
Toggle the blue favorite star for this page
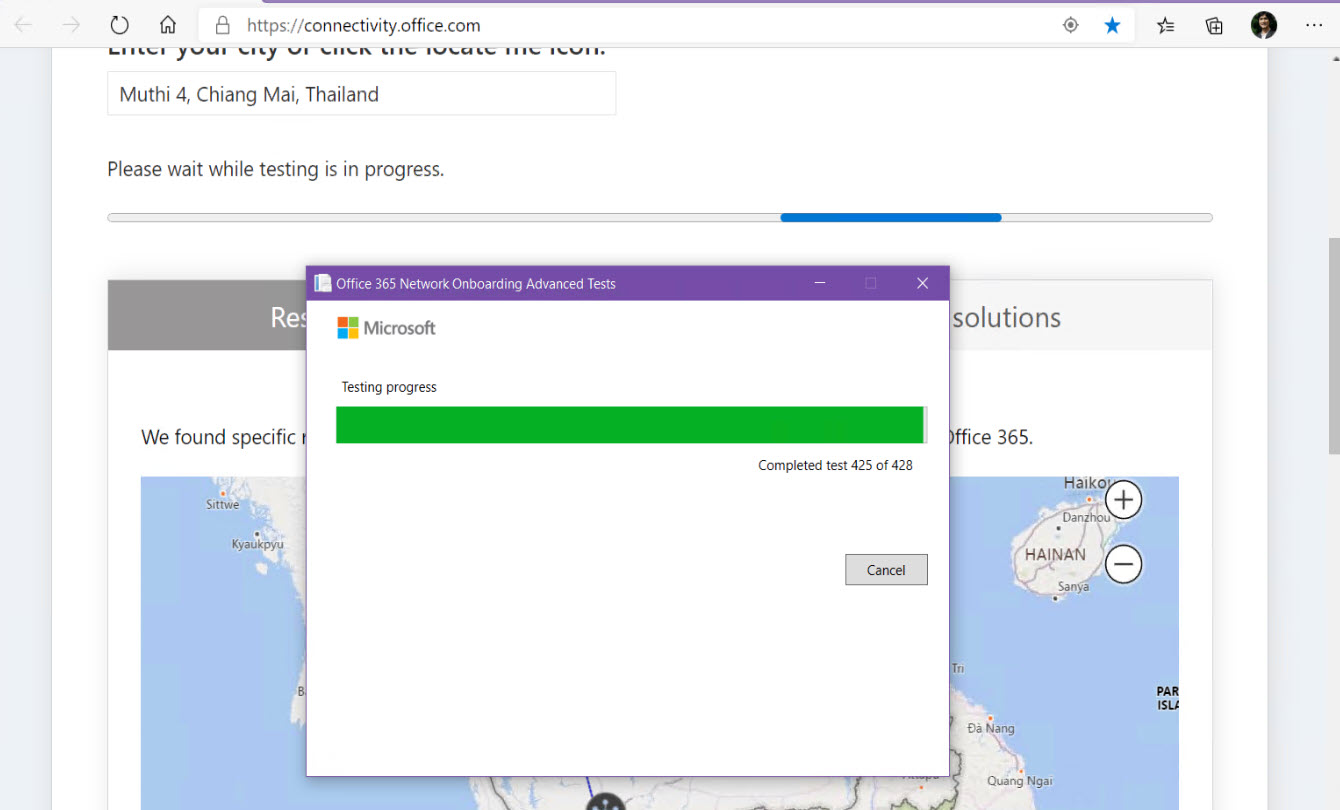pyautogui.click(x=1112, y=26)
